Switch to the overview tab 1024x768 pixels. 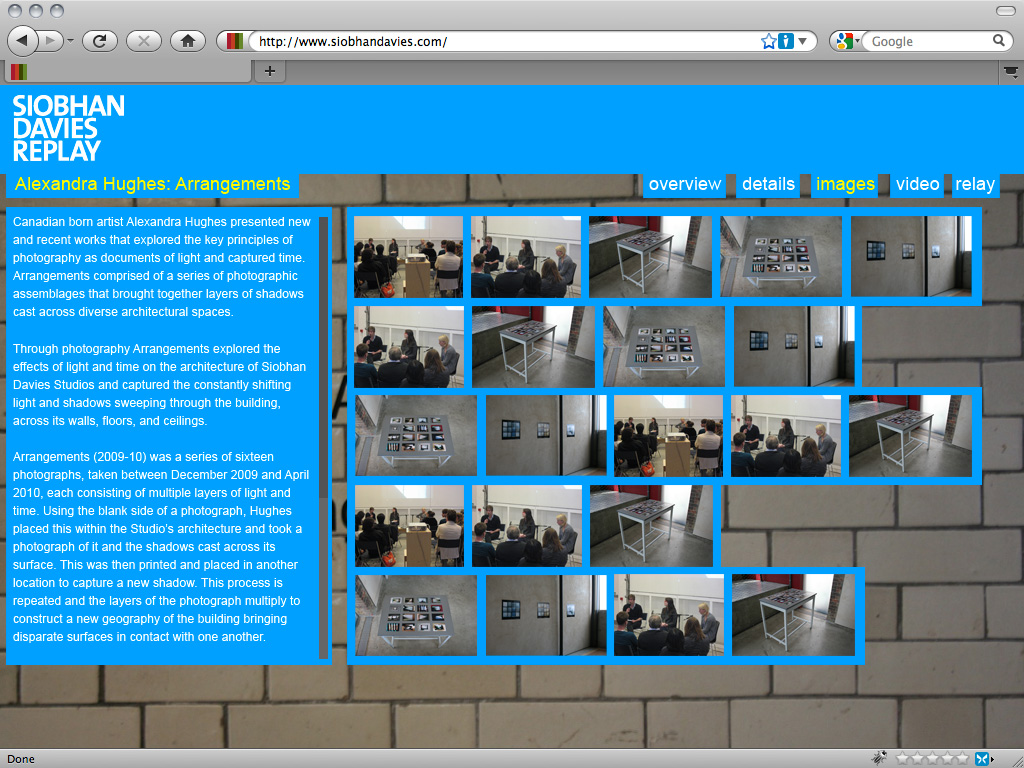click(x=684, y=184)
